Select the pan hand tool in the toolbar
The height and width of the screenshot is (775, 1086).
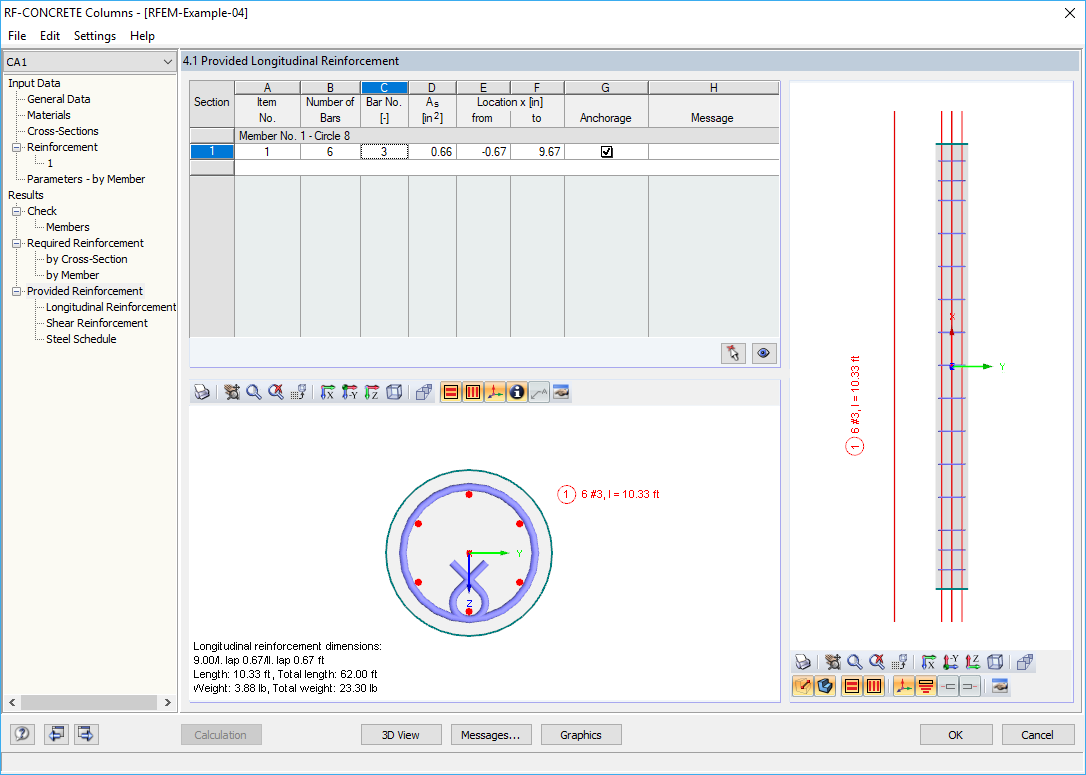[232, 391]
